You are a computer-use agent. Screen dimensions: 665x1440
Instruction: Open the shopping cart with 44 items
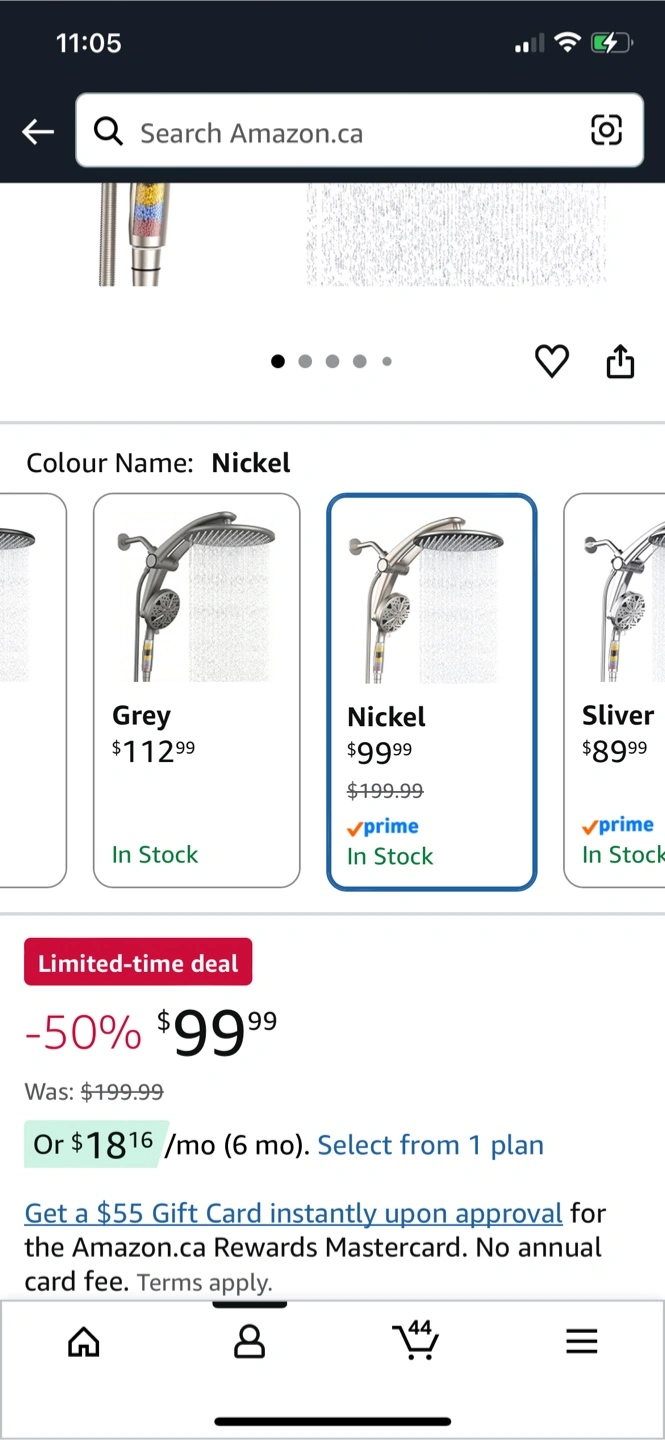(x=415, y=1340)
